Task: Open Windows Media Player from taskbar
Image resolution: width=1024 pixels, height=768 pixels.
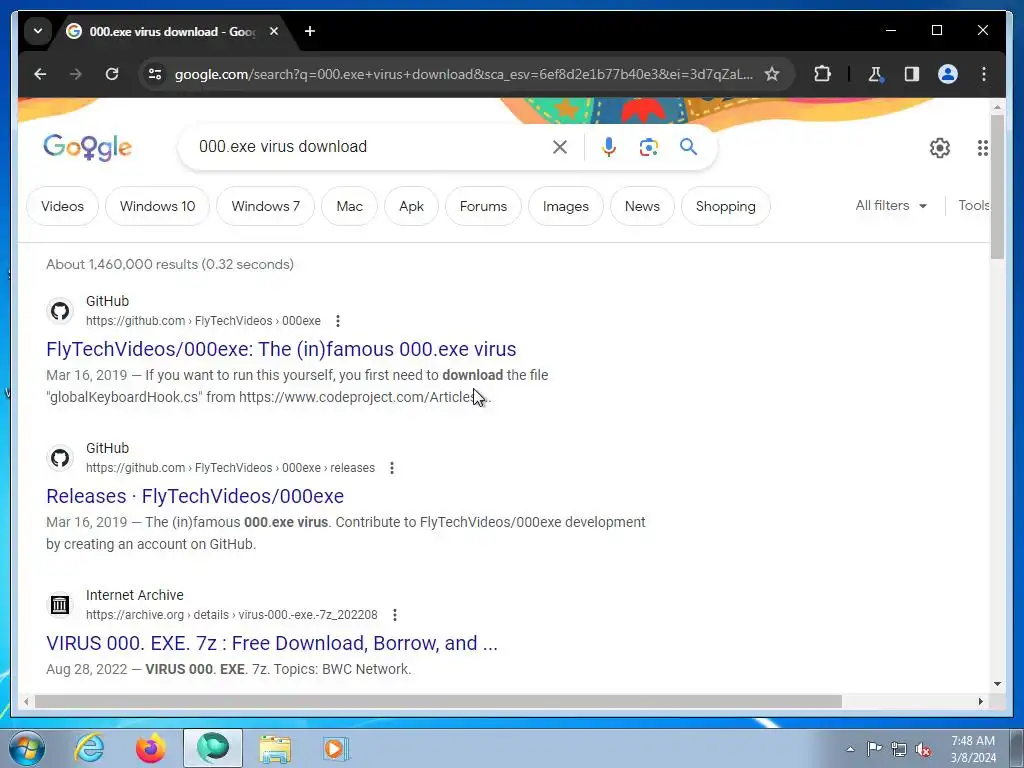Action: point(336,748)
